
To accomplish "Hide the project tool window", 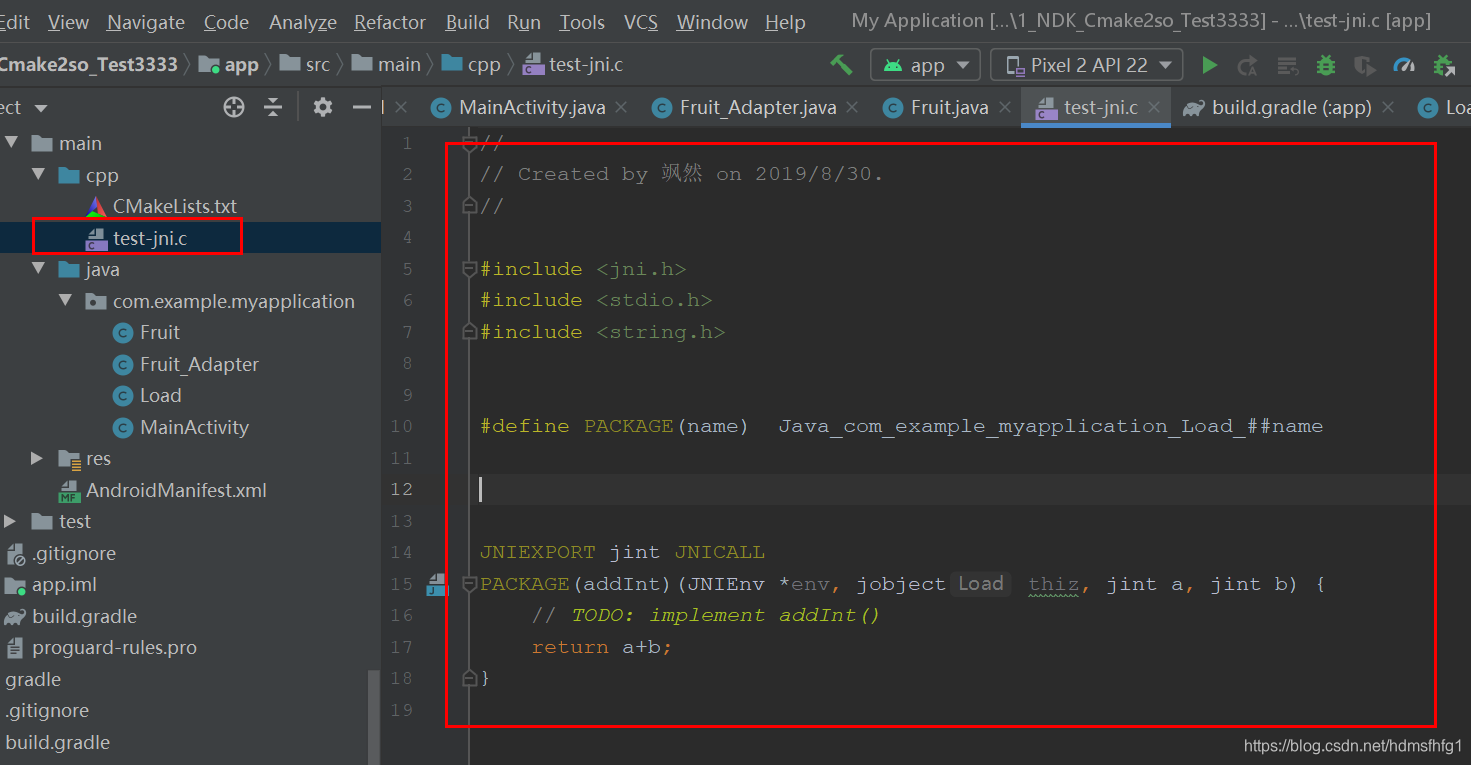I will click(362, 107).
